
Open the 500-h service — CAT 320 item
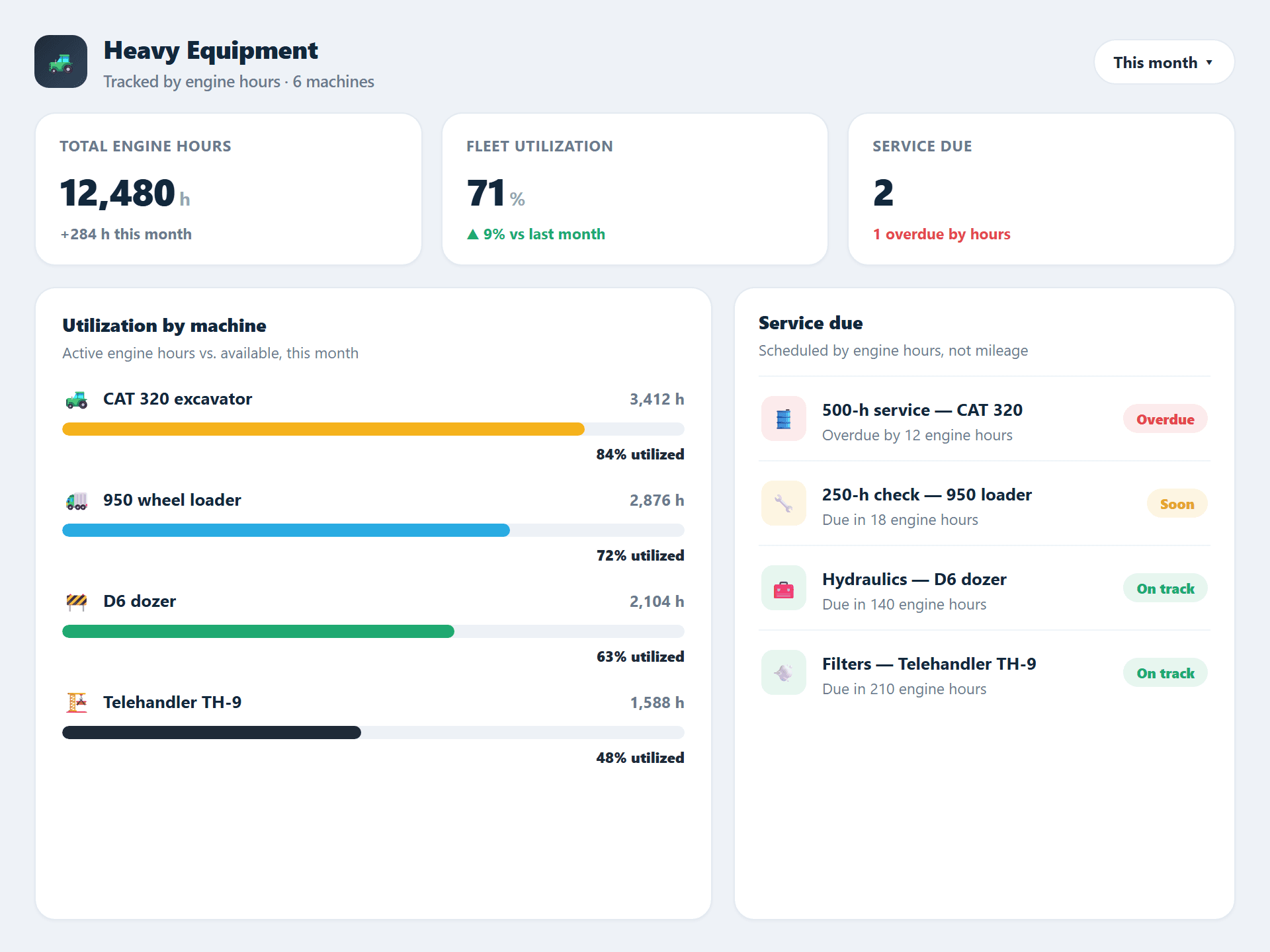click(x=984, y=419)
